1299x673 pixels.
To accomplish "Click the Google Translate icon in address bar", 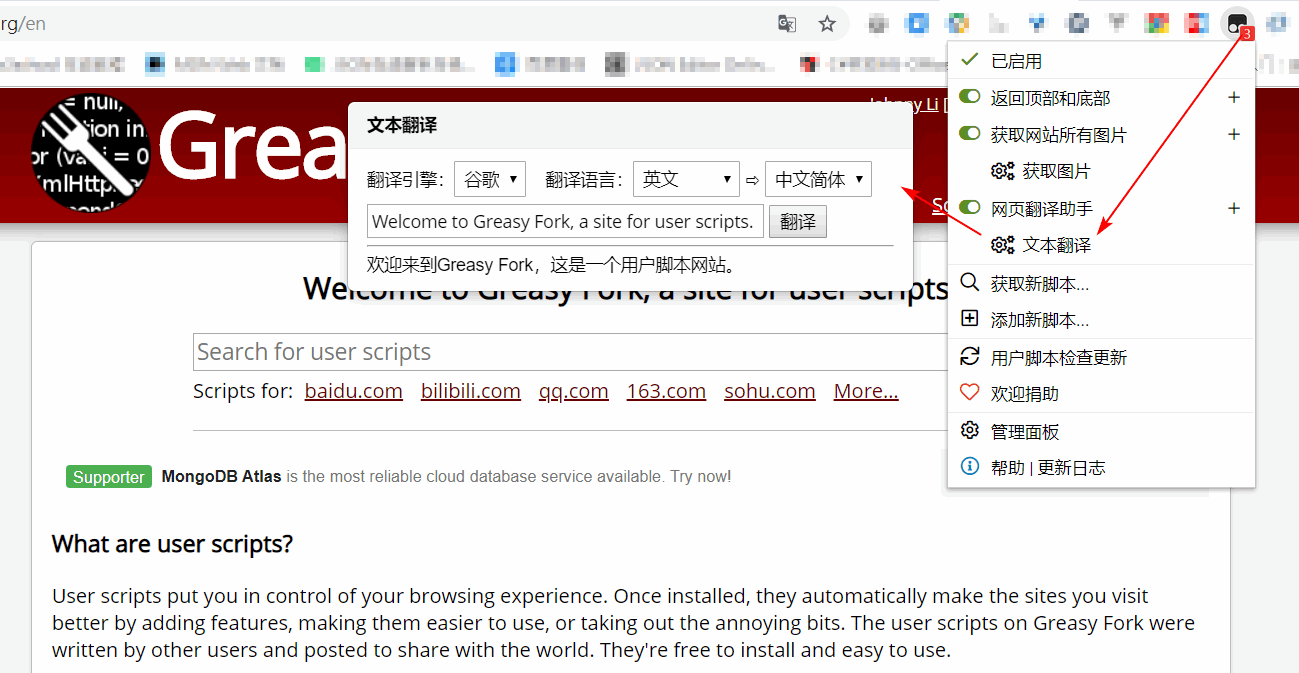I will [787, 24].
